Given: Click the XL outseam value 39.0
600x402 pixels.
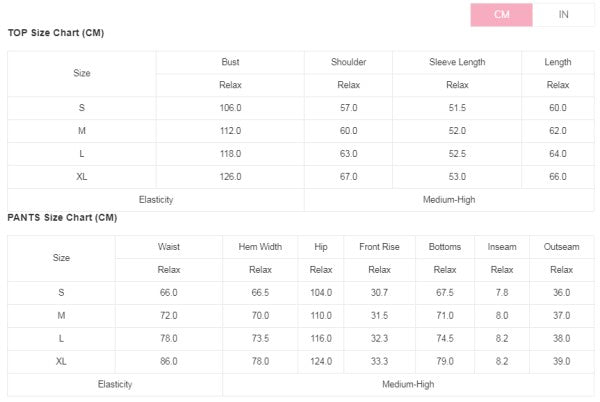Looking at the screenshot, I should tap(562, 361).
